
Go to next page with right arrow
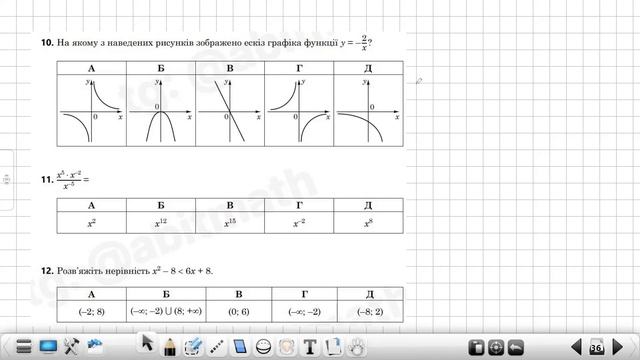(618, 347)
